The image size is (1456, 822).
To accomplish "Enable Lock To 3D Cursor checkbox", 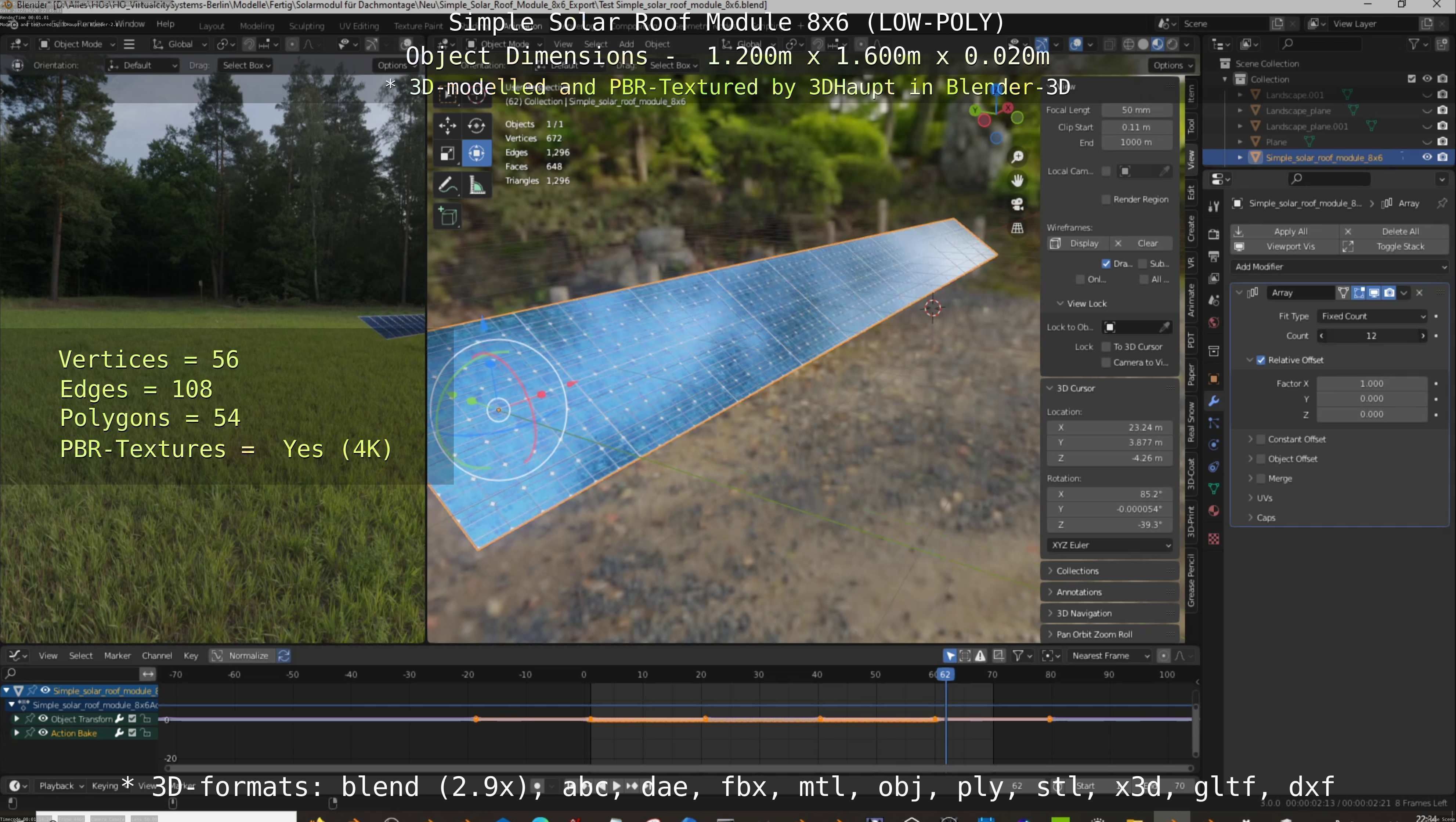I will click(1106, 347).
